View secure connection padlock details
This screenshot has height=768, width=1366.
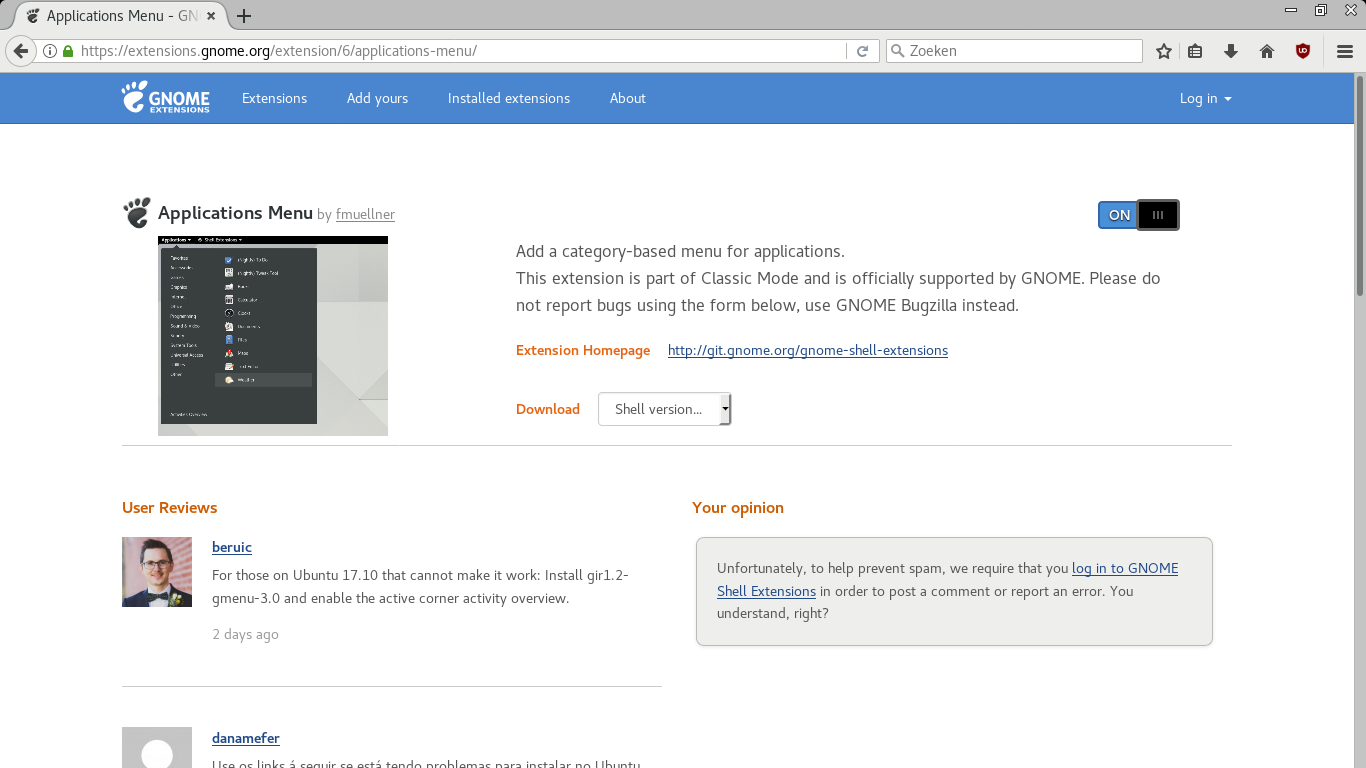68,51
